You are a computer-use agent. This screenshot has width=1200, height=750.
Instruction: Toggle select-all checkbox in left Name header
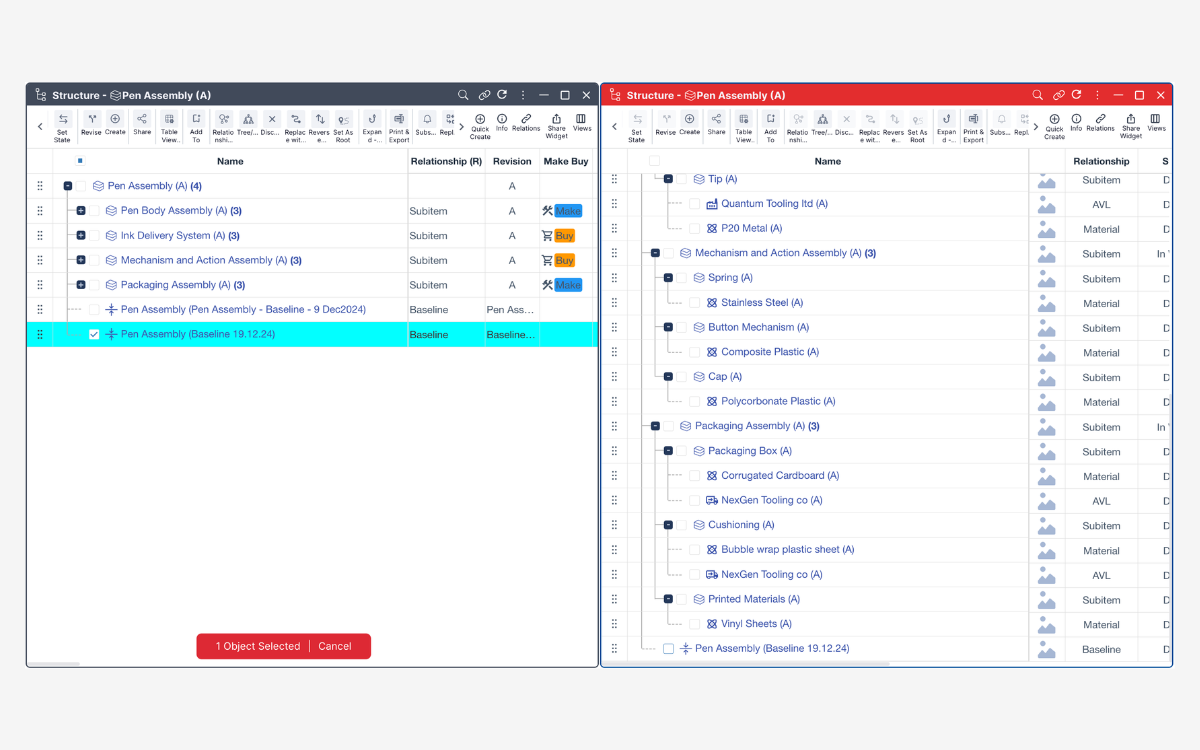[80, 161]
